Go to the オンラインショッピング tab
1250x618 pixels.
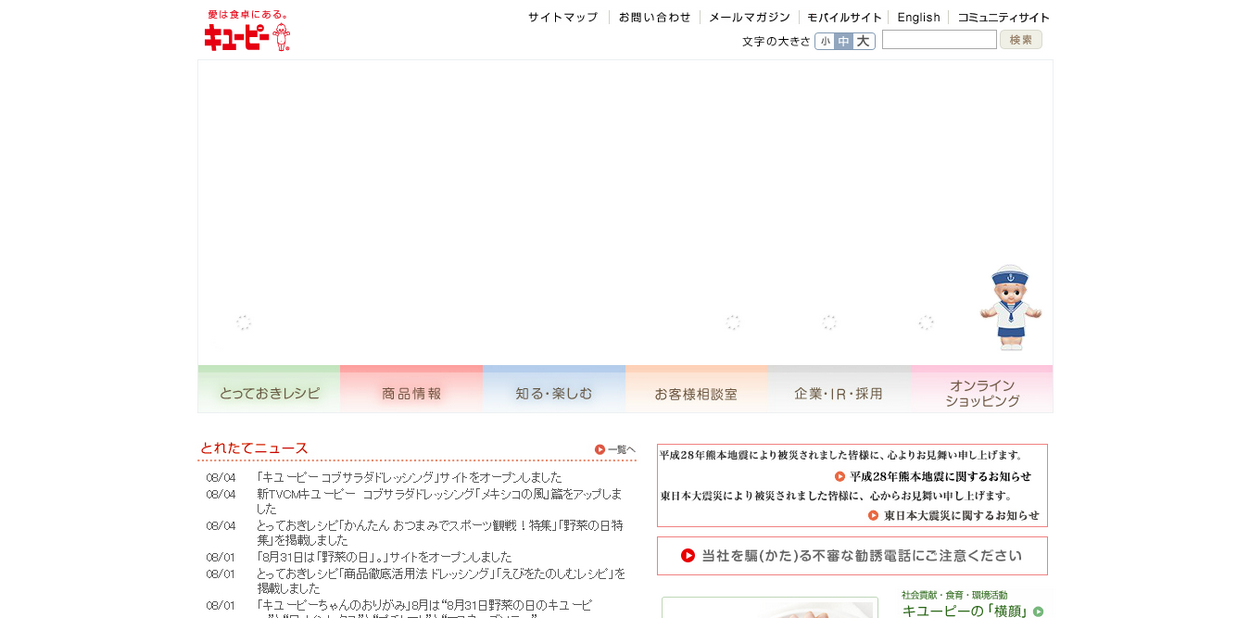pos(982,391)
